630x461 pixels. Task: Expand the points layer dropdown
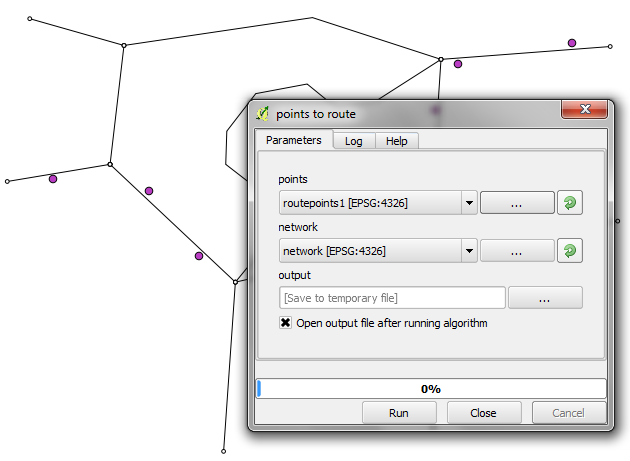pos(468,203)
